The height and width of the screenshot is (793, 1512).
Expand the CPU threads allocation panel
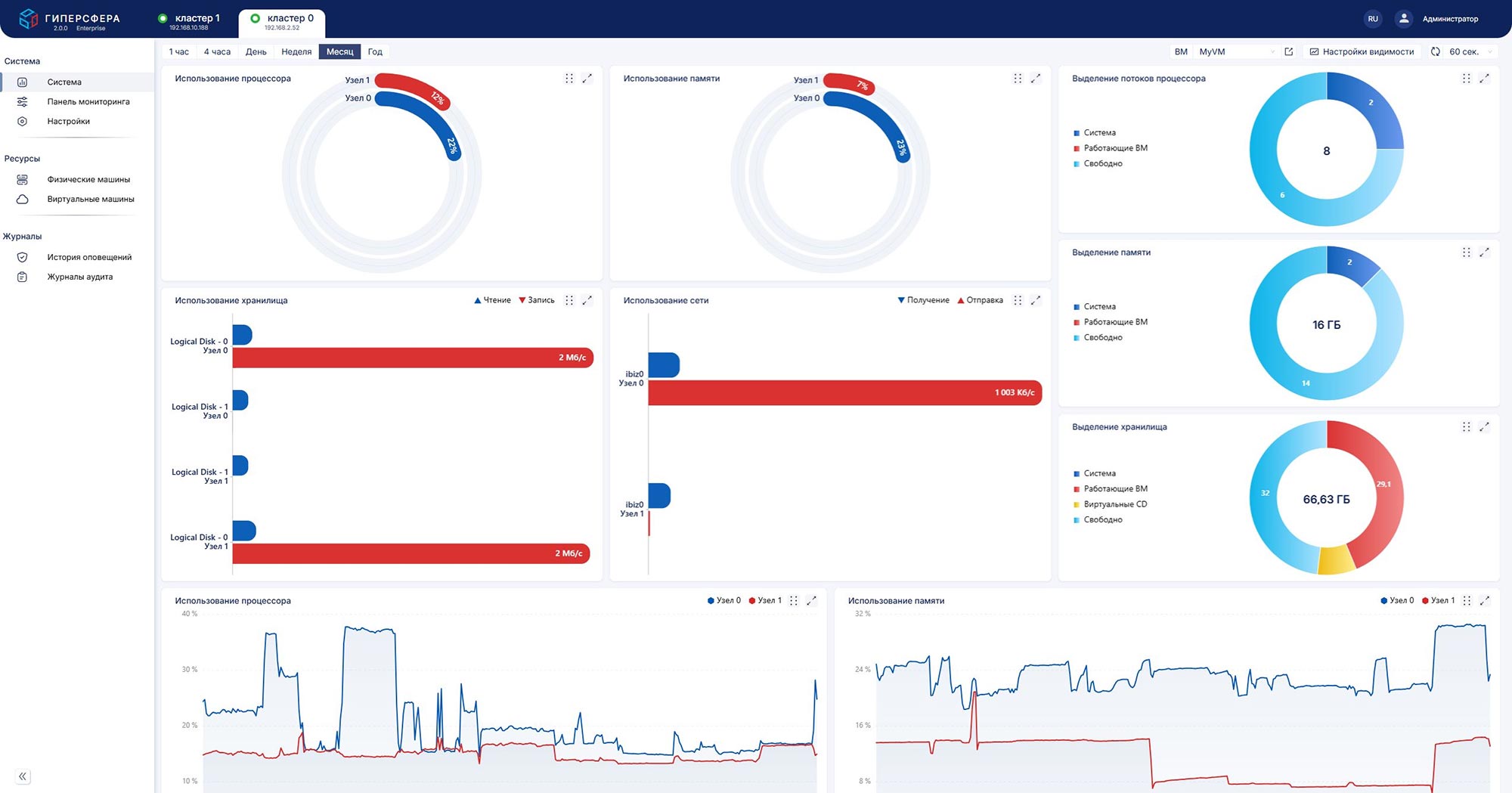click(1484, 79)
